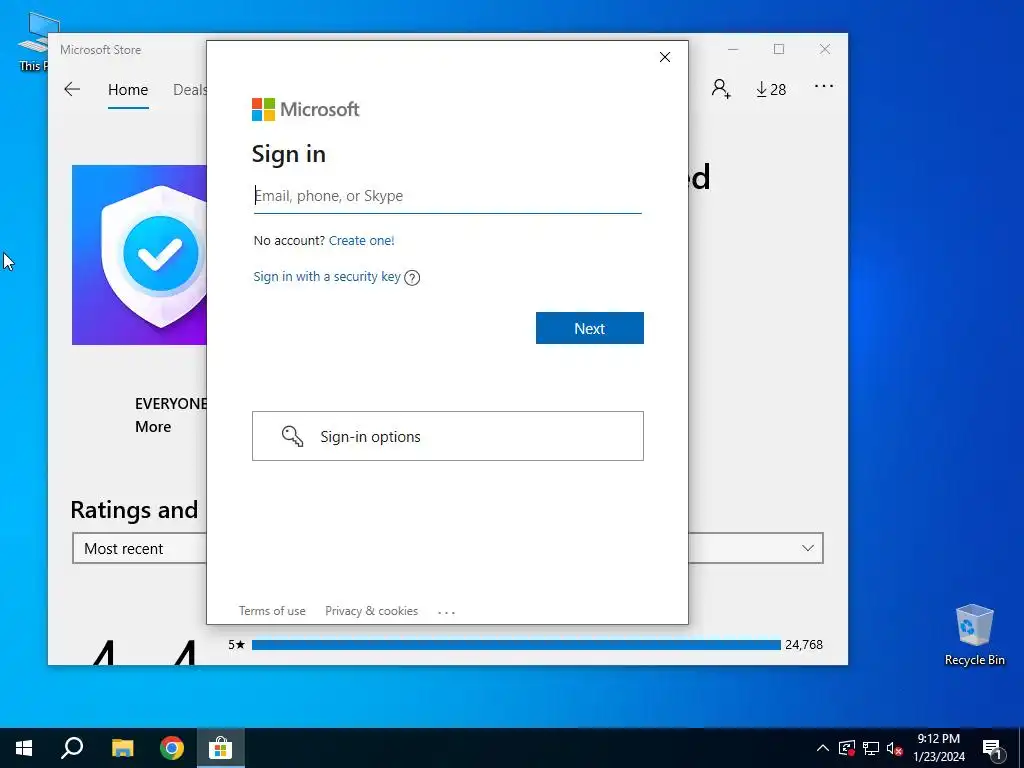The image size is (1024, 768).
Task: Go back in Microsoft Store
Action: (x=72, y=89)
